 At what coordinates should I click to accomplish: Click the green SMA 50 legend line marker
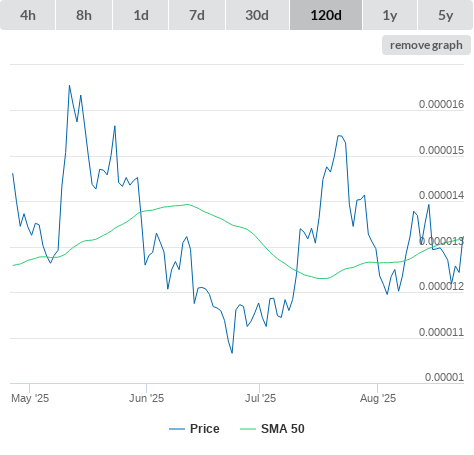click(248, 429)
